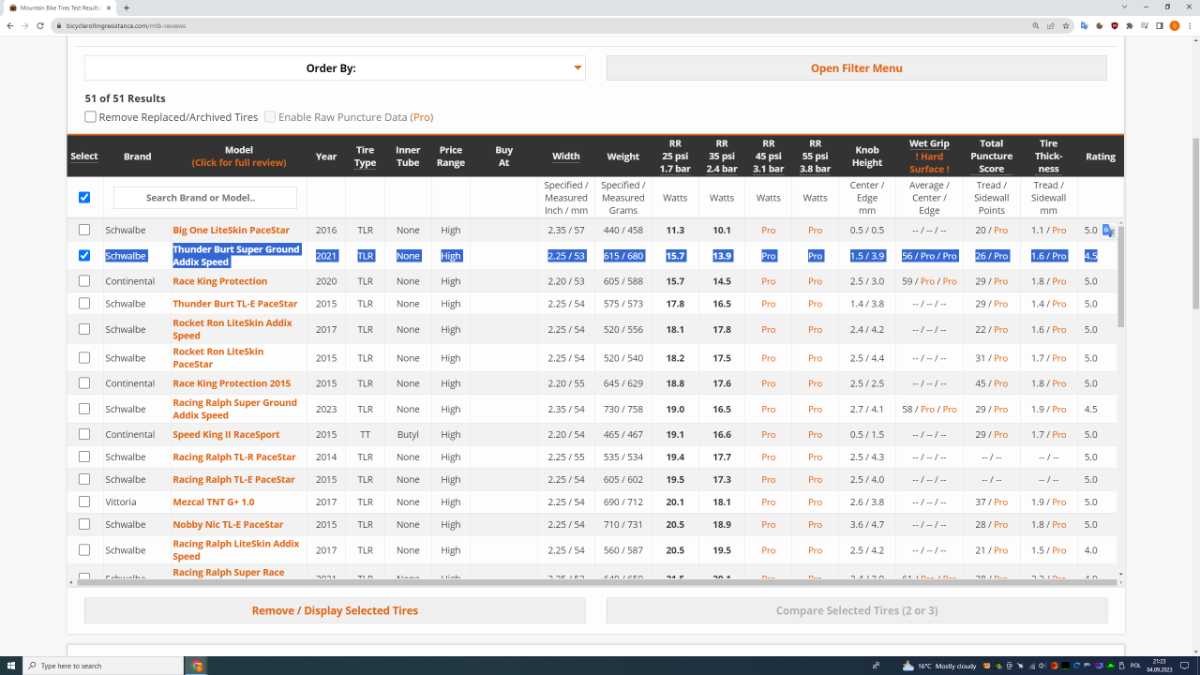Open the weather widget showing Mostly cloudy
Viewport: 1200px width, 675px height.
(939, 665)
